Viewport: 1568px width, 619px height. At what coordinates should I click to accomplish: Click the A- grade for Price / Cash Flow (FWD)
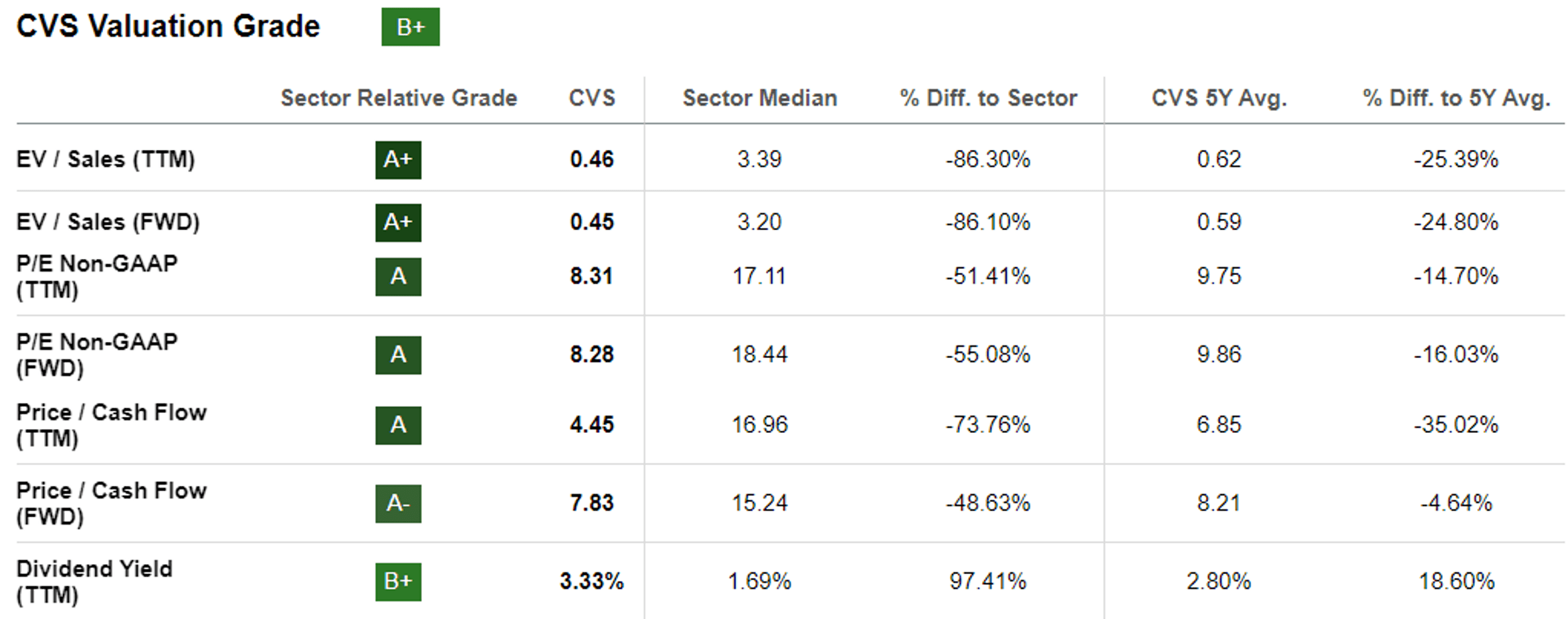point(398,503)
